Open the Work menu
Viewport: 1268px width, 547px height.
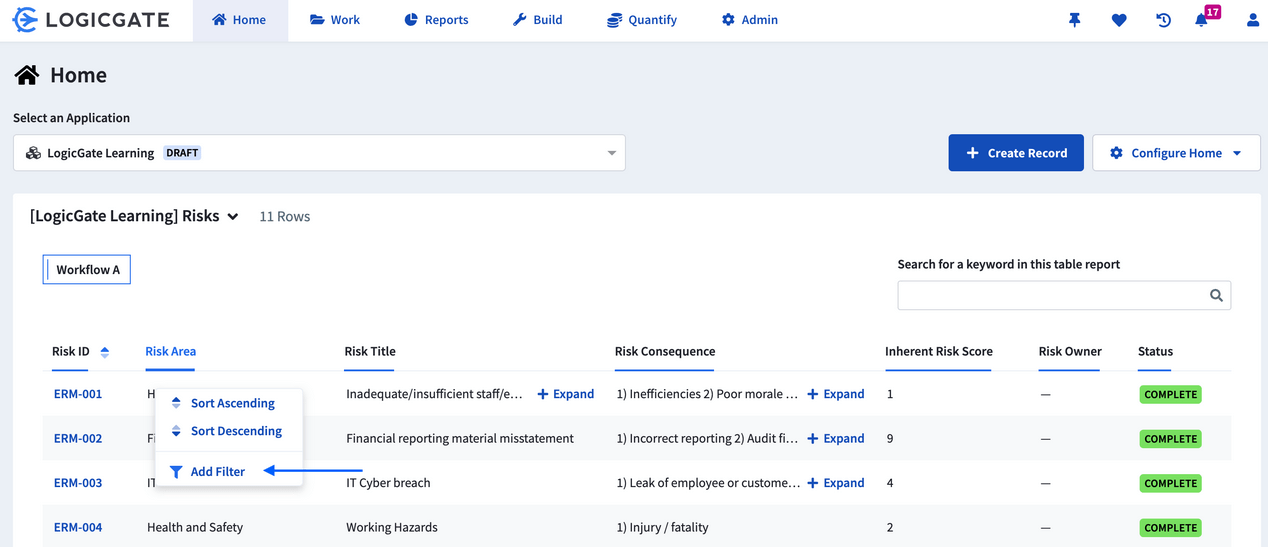(335, 20)
